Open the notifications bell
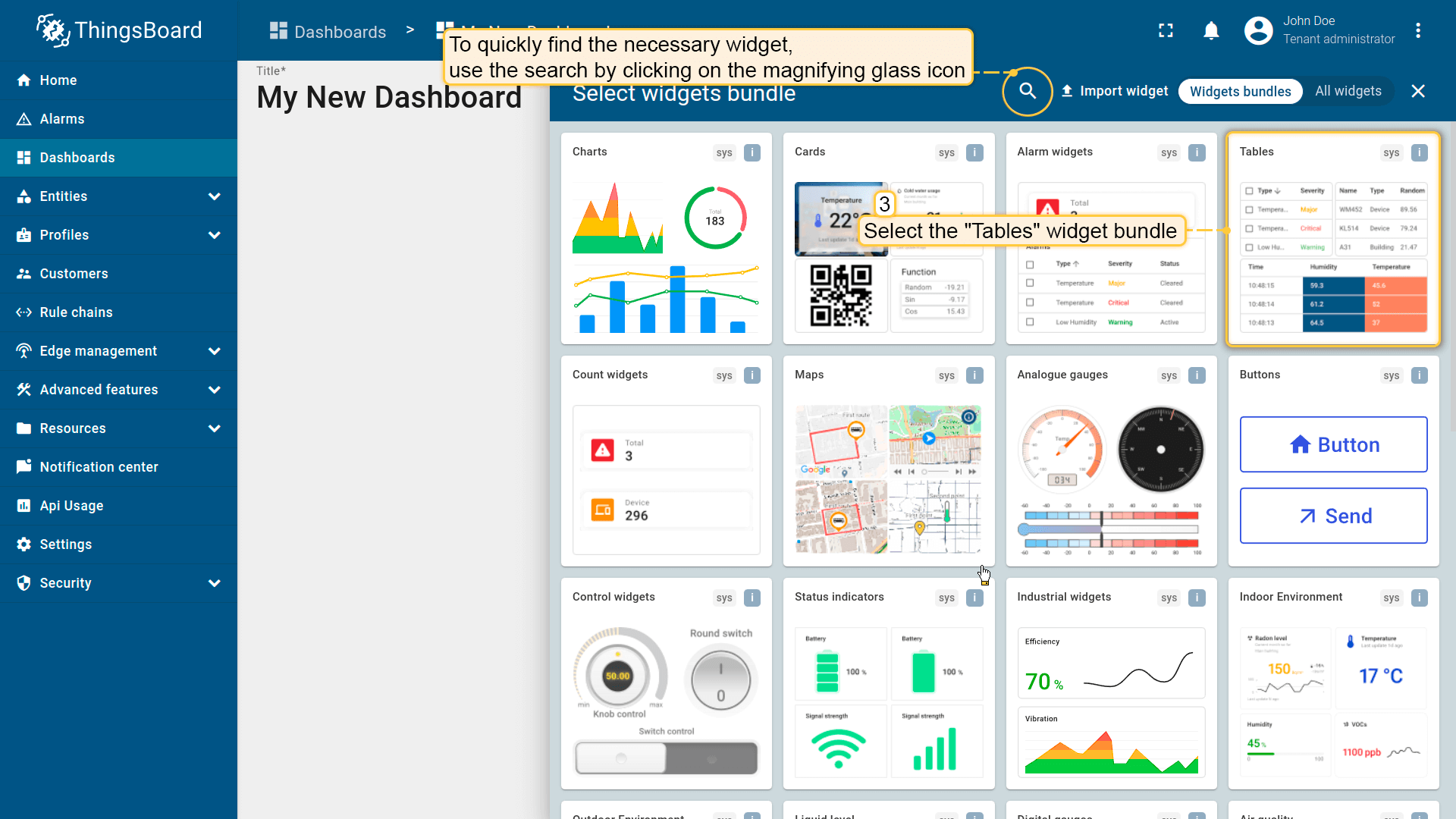Image resolution: width=1456 pixels, height=819 pixels. 1211,30
